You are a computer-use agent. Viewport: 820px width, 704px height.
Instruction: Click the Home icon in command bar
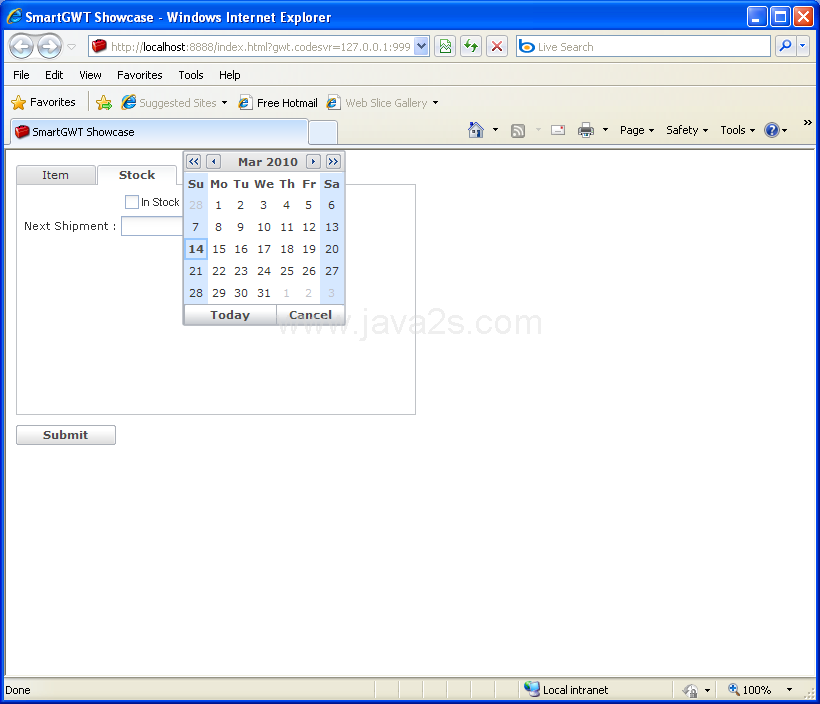click(x=476, y=130)
